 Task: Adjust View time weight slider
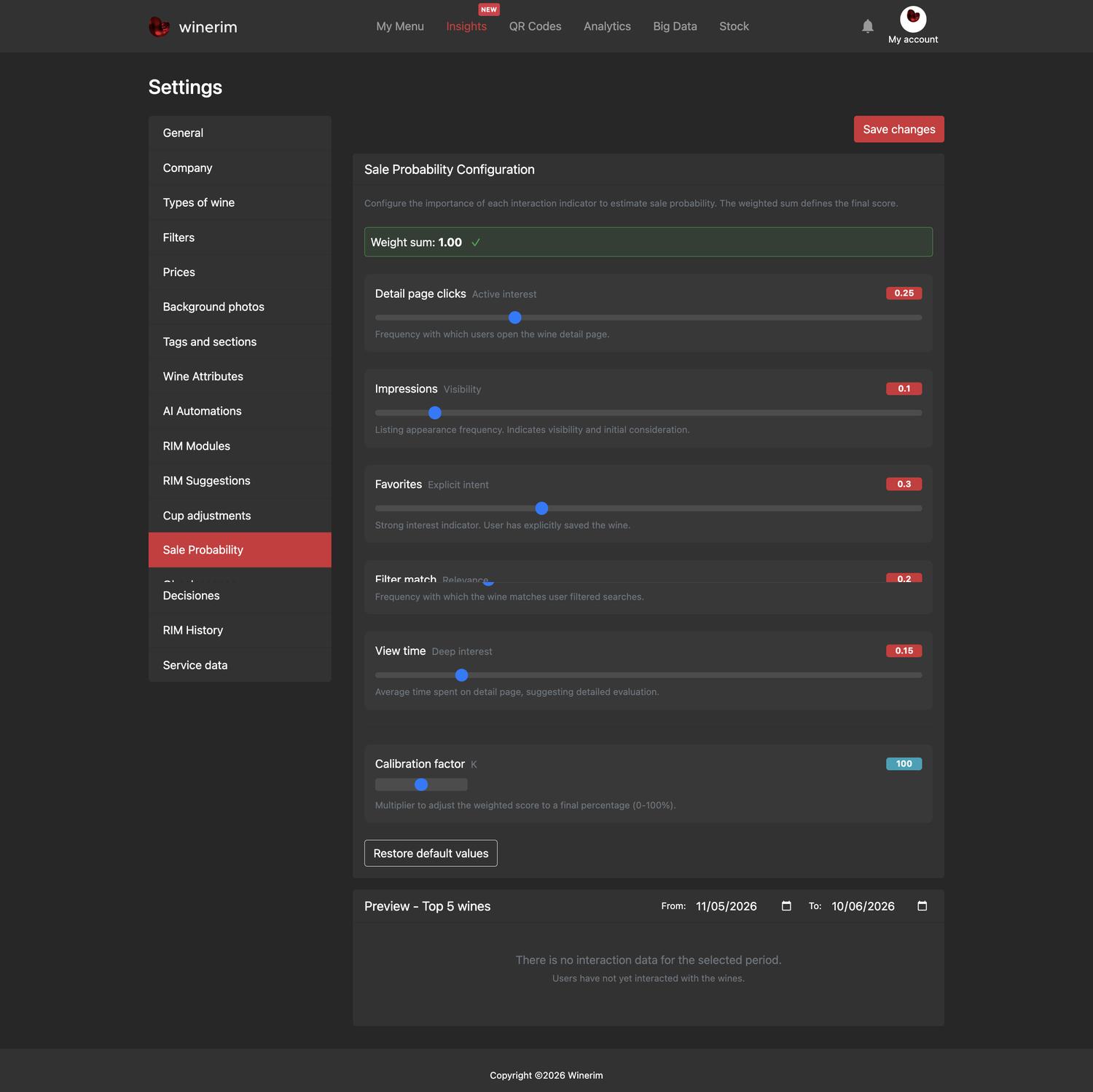pos(649,675)
